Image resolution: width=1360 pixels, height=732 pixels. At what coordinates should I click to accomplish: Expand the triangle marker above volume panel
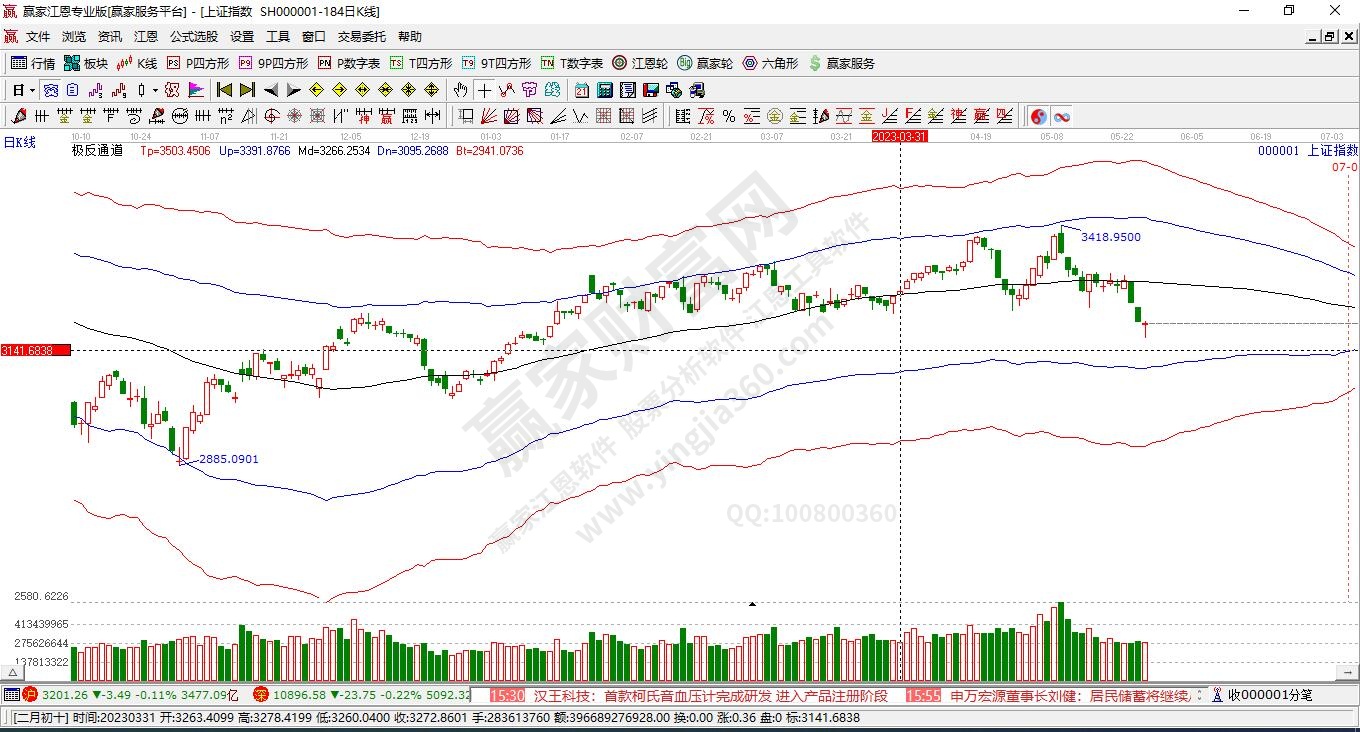(x=752, y=604)
